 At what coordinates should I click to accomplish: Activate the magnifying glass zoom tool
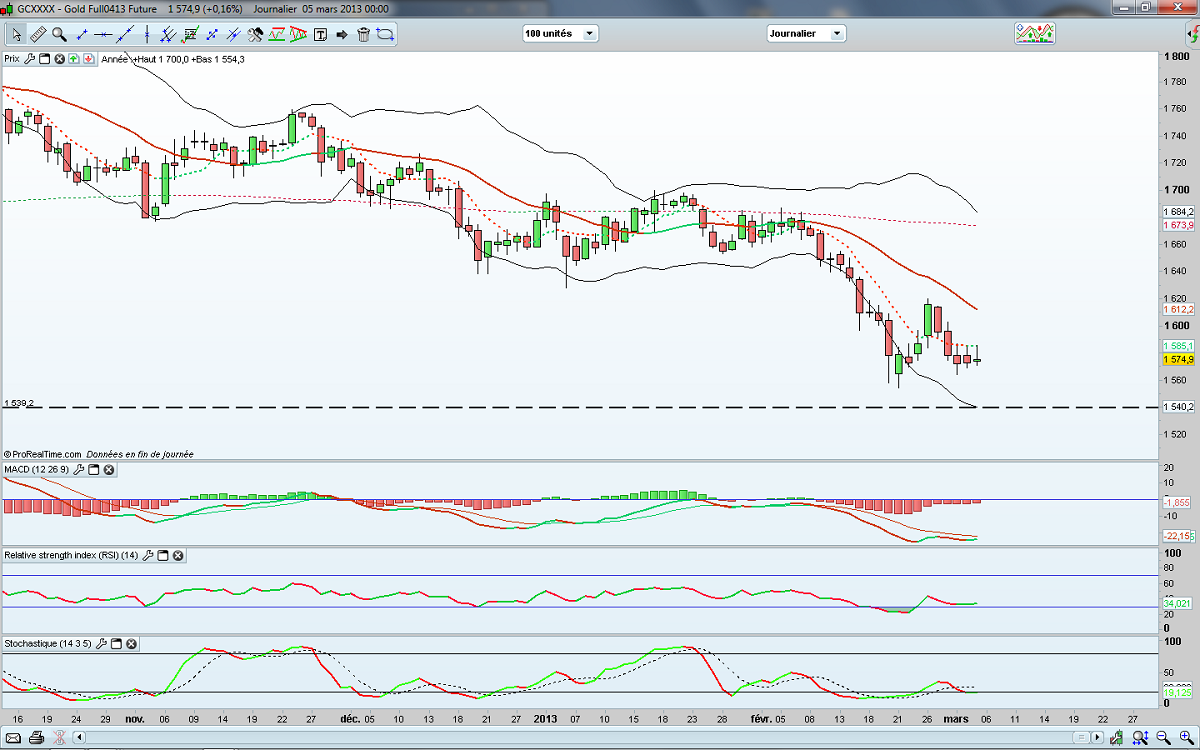click(x=59, y=34)
